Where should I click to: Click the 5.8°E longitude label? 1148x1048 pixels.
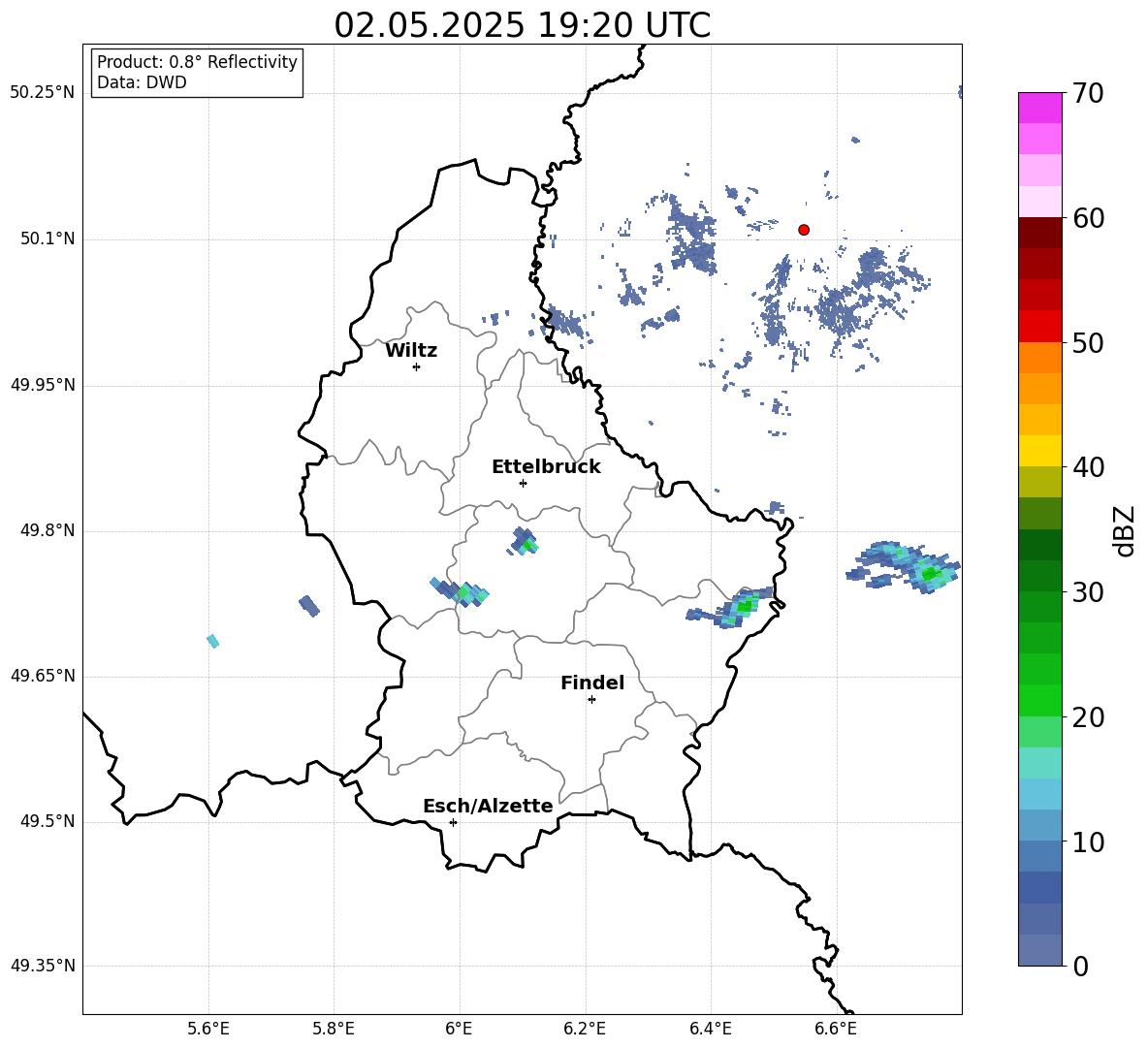coord(334,1030)
